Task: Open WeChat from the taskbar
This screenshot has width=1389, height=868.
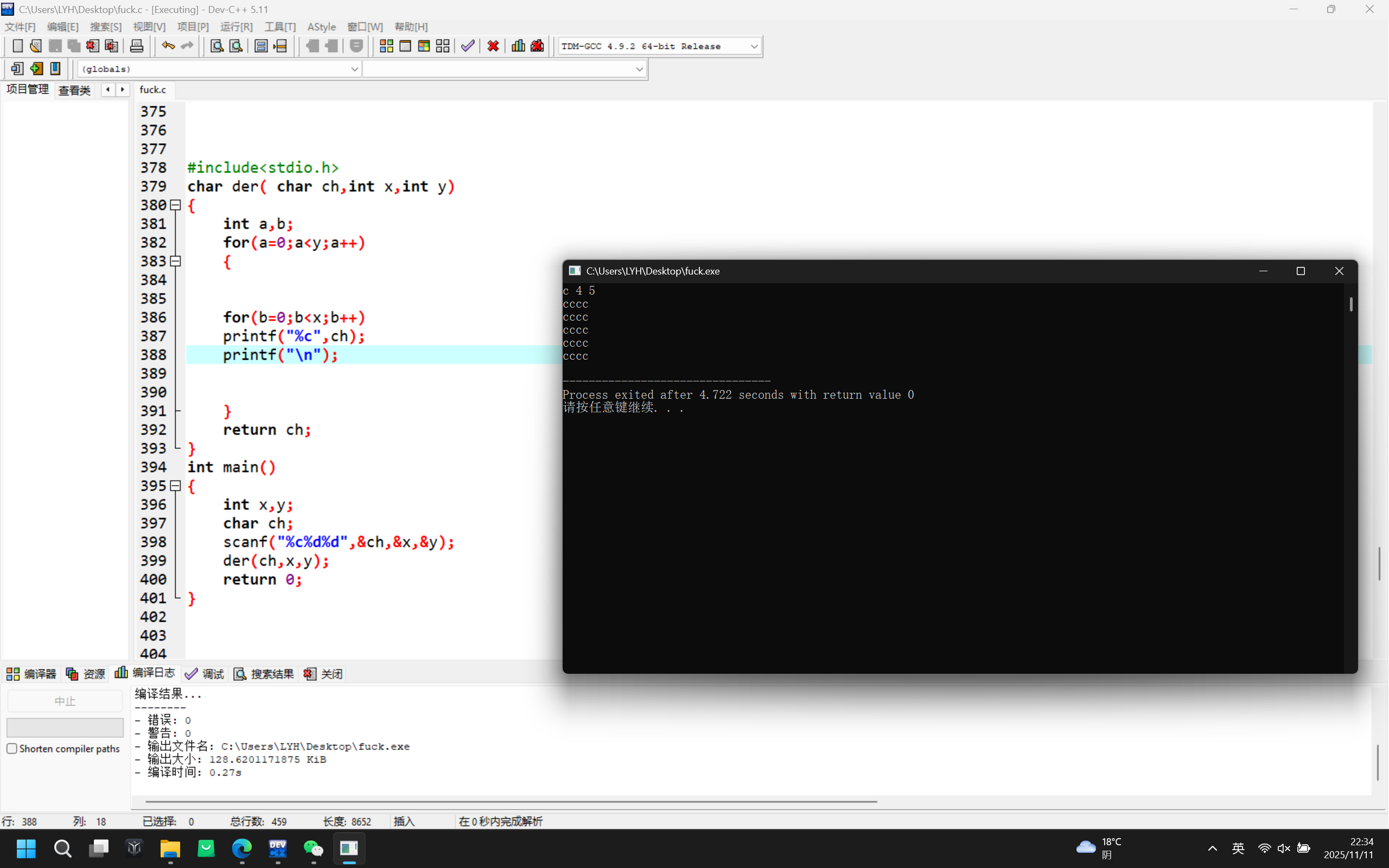Action: pyautogui.click(x=314, y=848)
